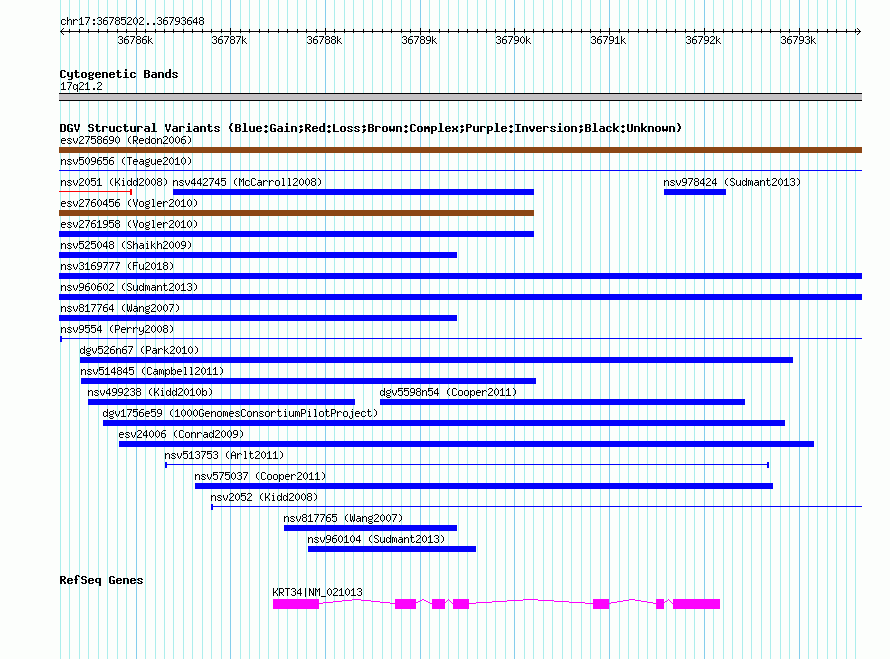Select the last magenta KRT34 exon
The width and height of the screenshot is (890, 659).
(x=696, y=604)
